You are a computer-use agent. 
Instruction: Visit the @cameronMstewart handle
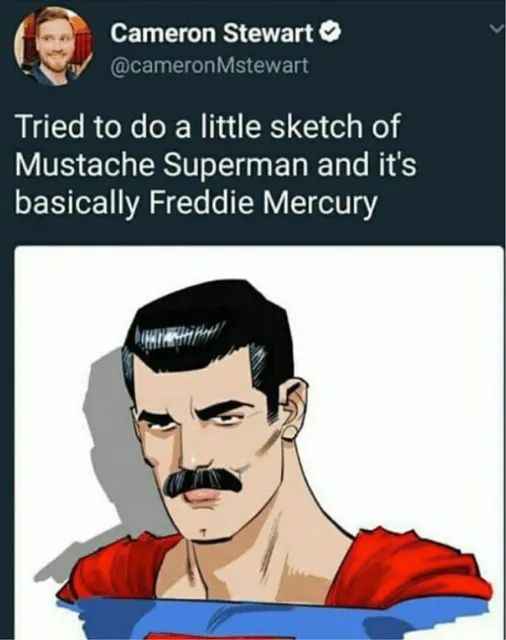(x=209, y=65)
